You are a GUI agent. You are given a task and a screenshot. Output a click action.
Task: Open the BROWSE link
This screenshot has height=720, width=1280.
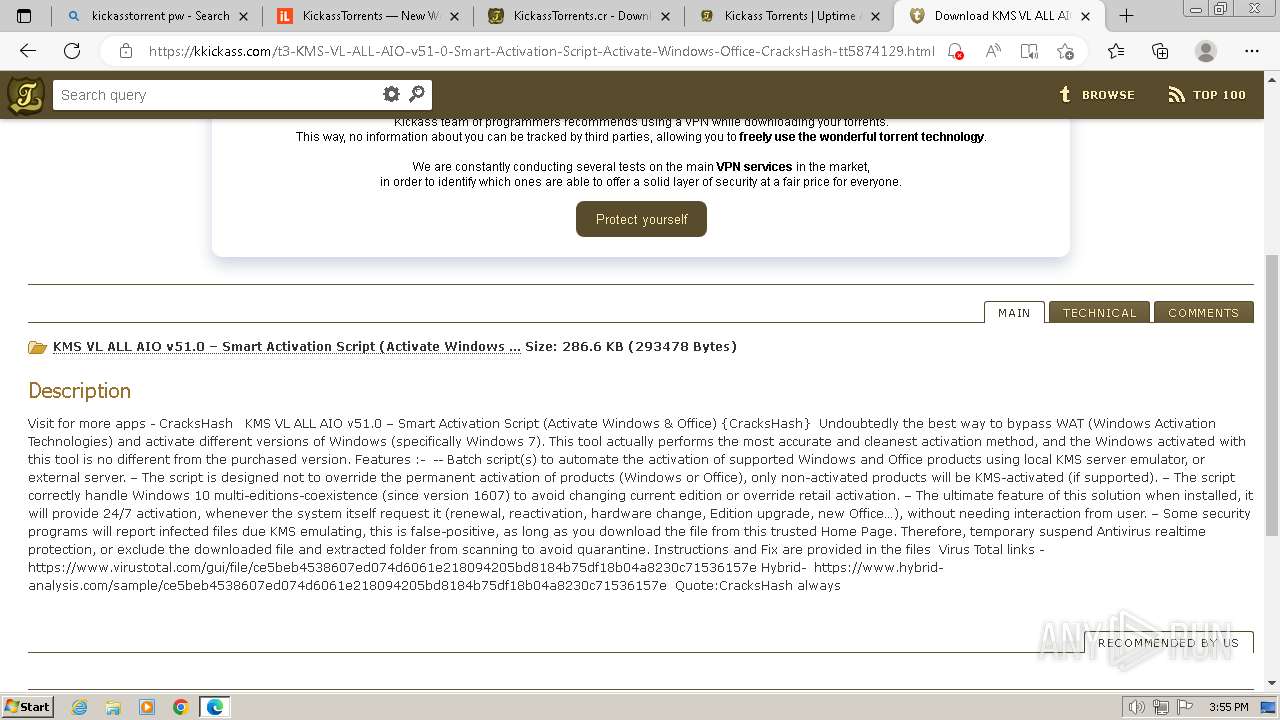coord(1097,95)
